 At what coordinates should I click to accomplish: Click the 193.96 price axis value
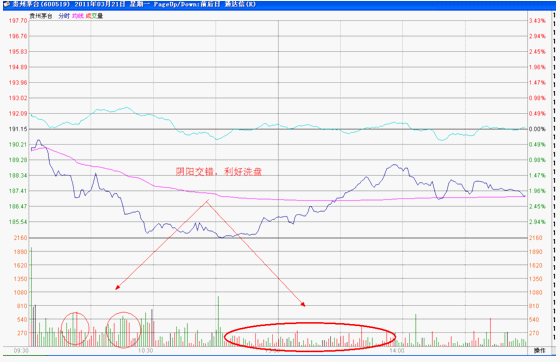coord(18,83)
